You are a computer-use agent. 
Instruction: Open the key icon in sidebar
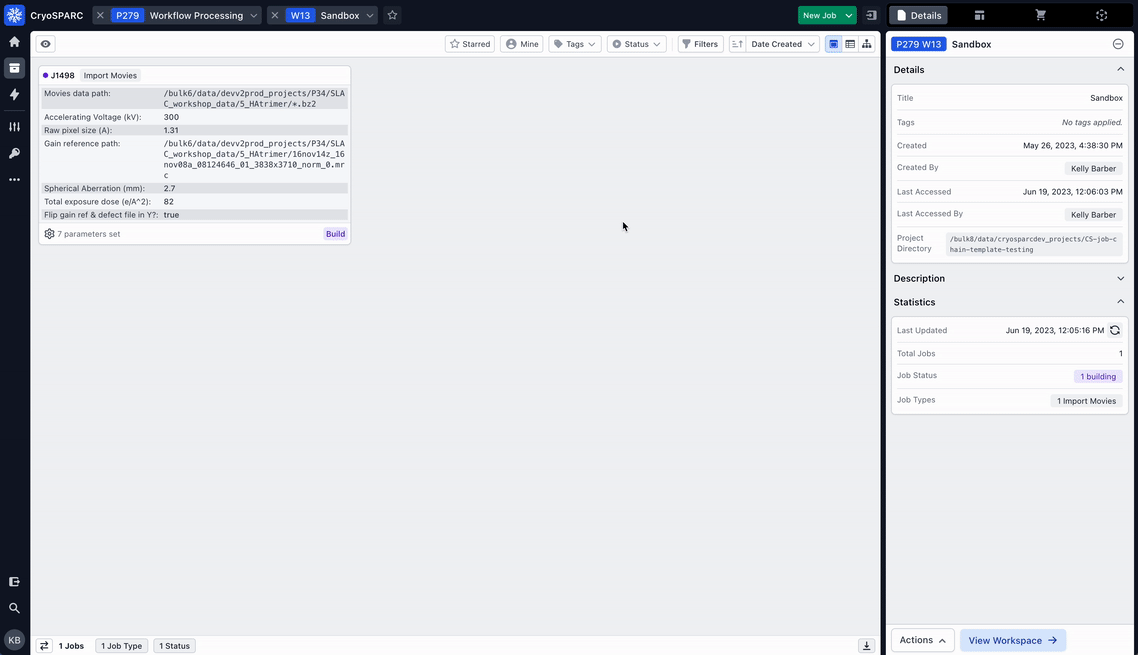pos(14,153)
